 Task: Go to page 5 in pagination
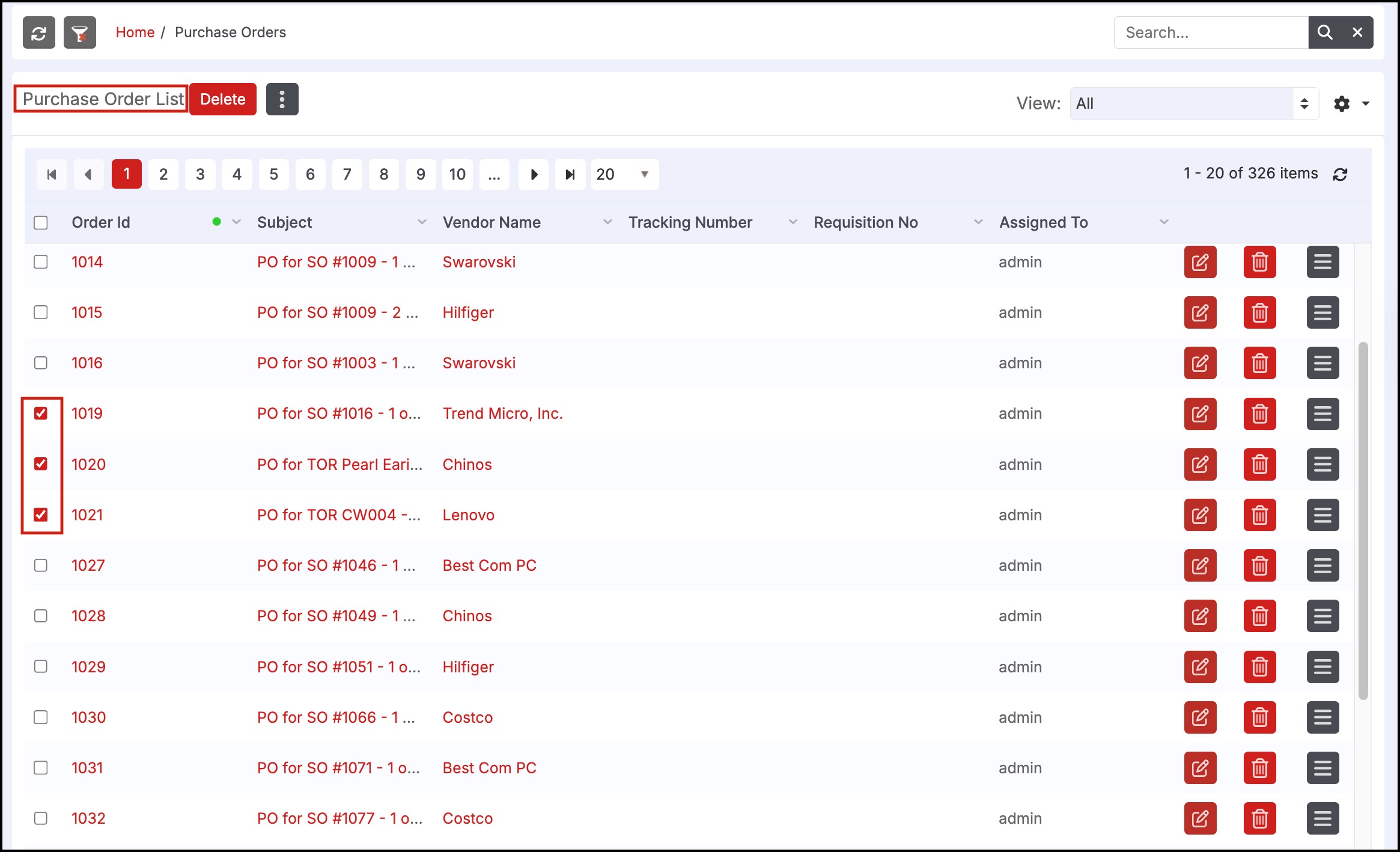click(x=273, y=174)
